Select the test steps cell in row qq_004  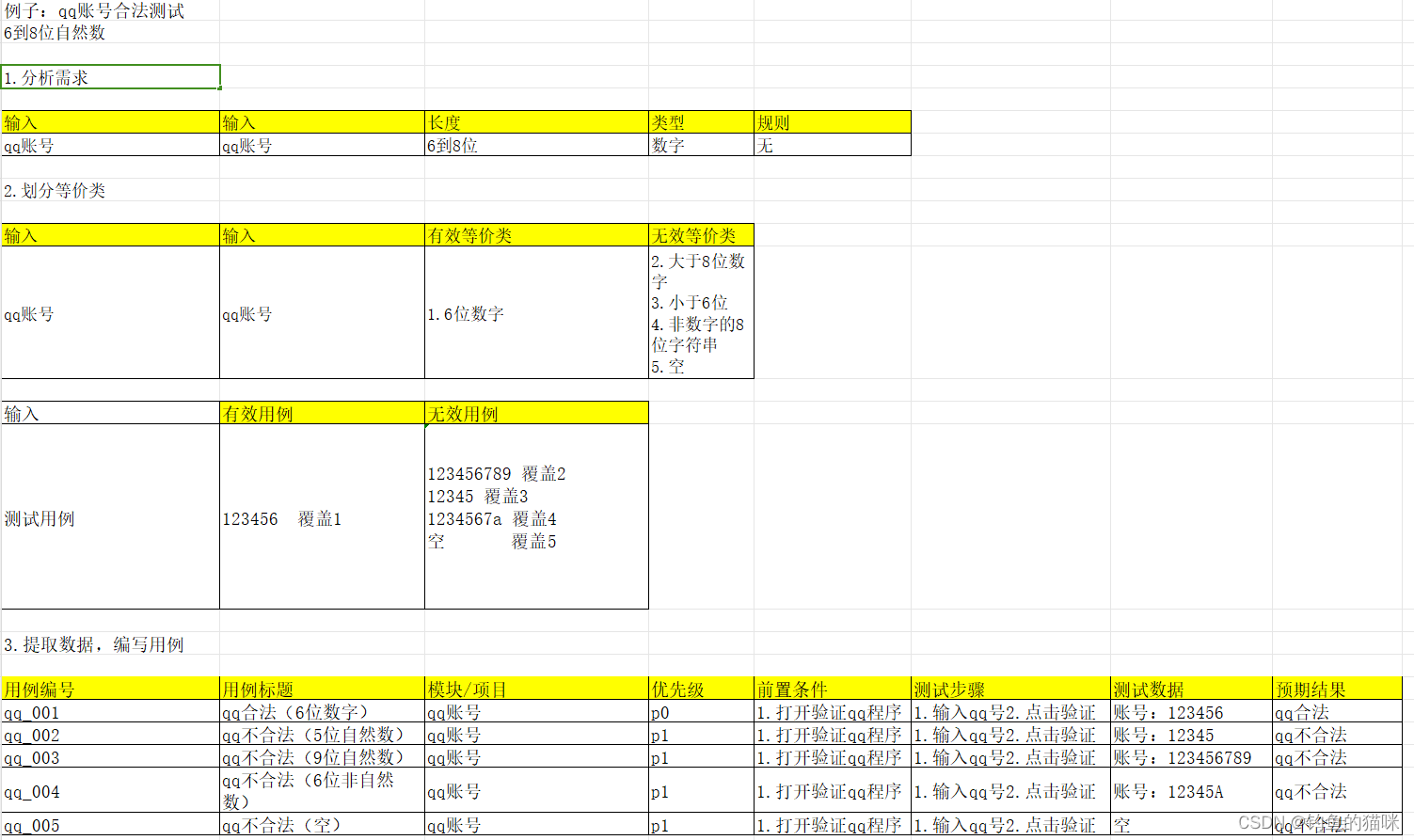coord(1010,791)
